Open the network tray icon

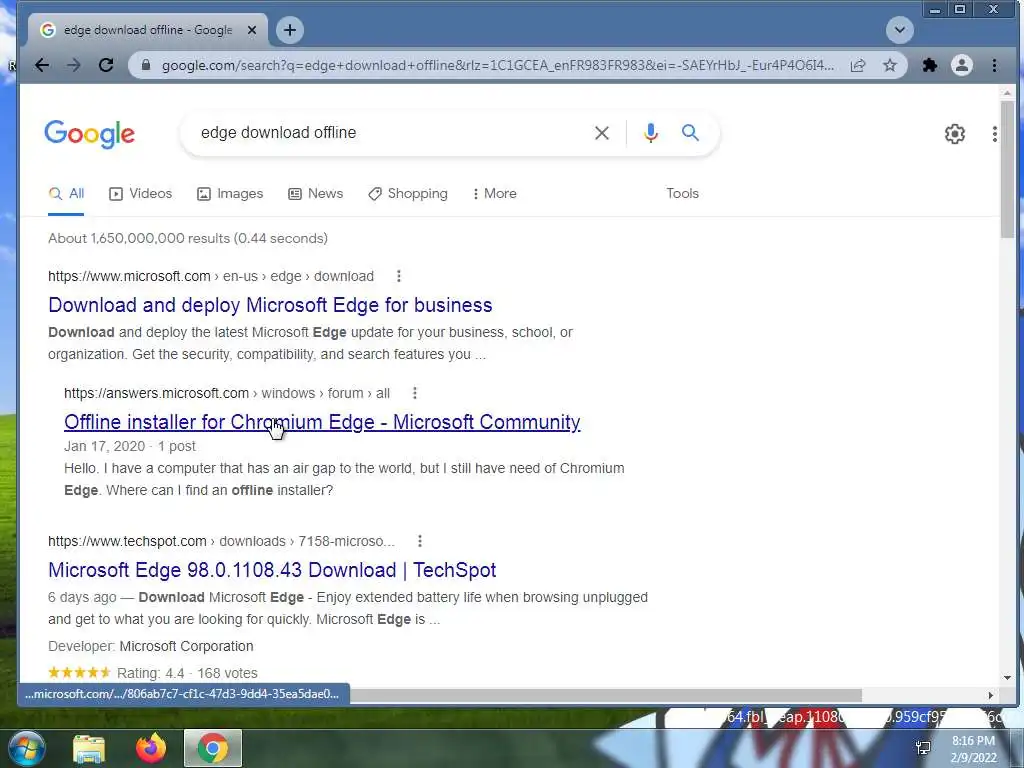[x=923, y=748]
